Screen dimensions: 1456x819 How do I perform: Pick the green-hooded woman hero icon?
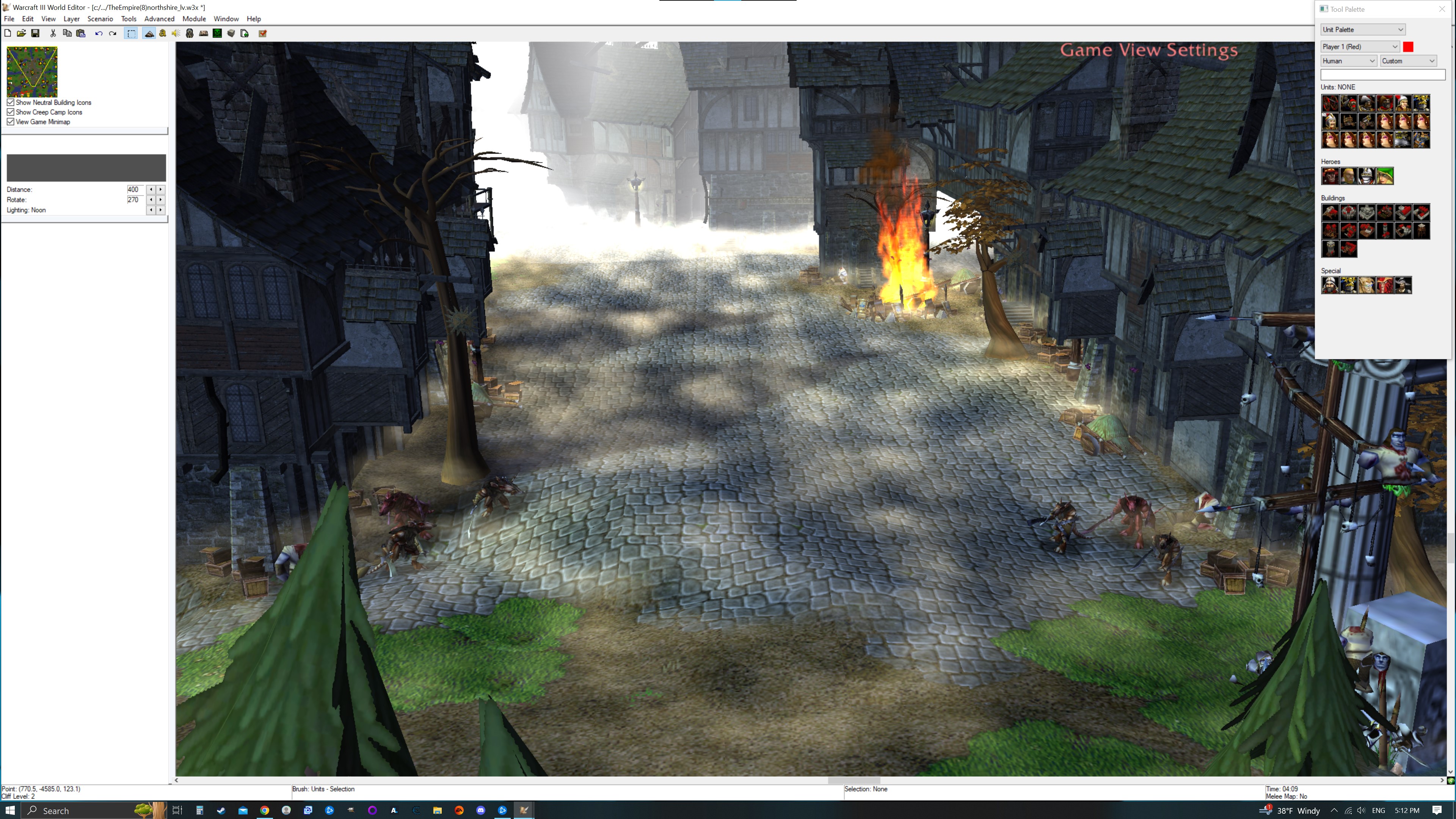(x=1385, y=176)
